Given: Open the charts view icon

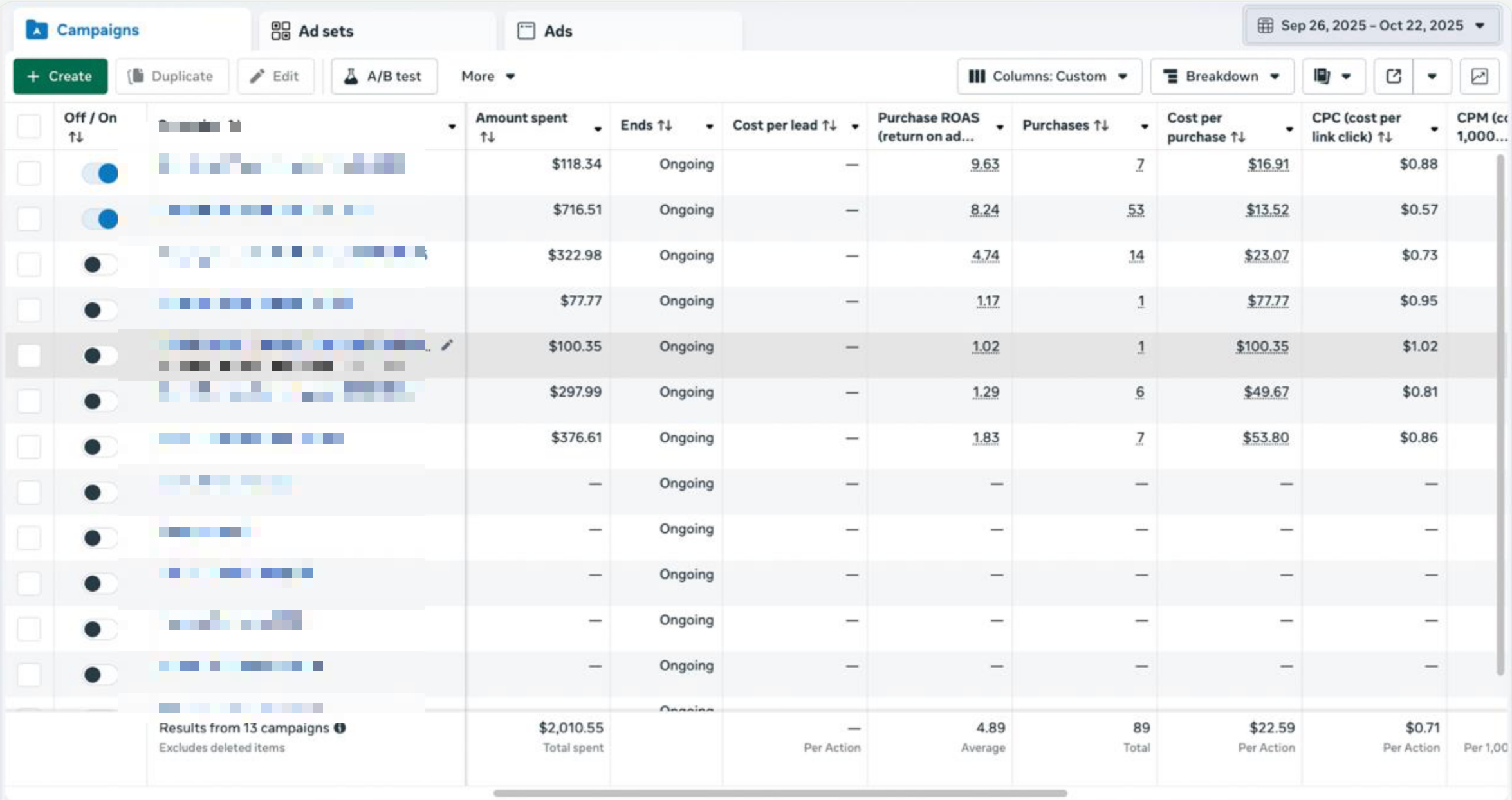Looking at the screenshot, I should pos(1480,76).
